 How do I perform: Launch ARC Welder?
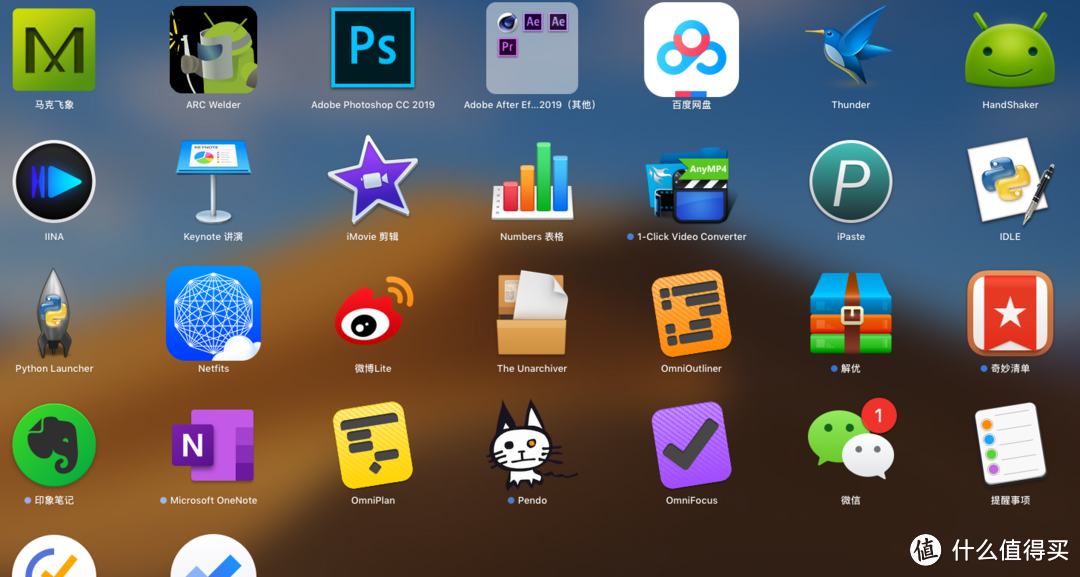[214, 50]
